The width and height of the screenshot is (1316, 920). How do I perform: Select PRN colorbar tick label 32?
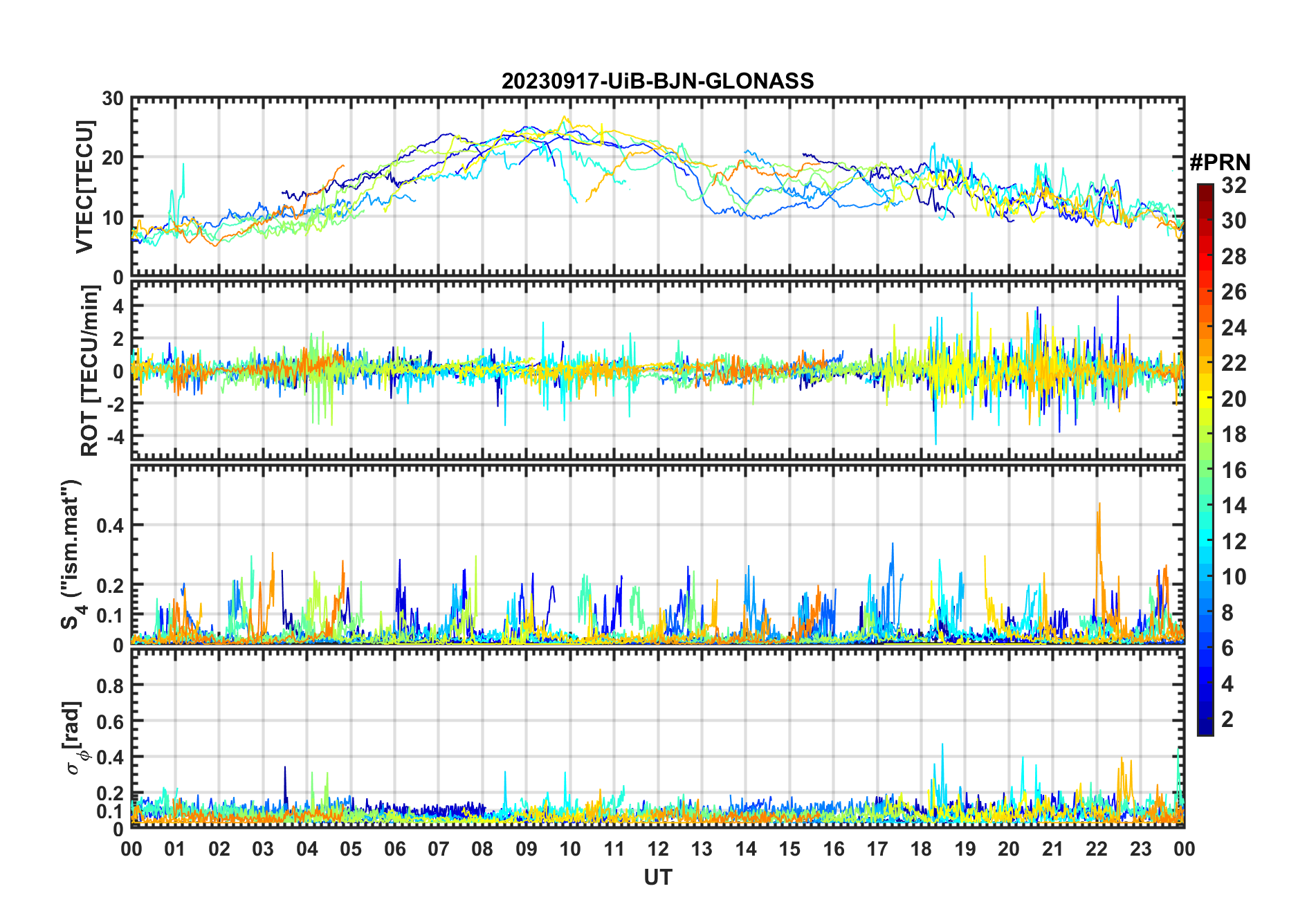(1234, 185)
